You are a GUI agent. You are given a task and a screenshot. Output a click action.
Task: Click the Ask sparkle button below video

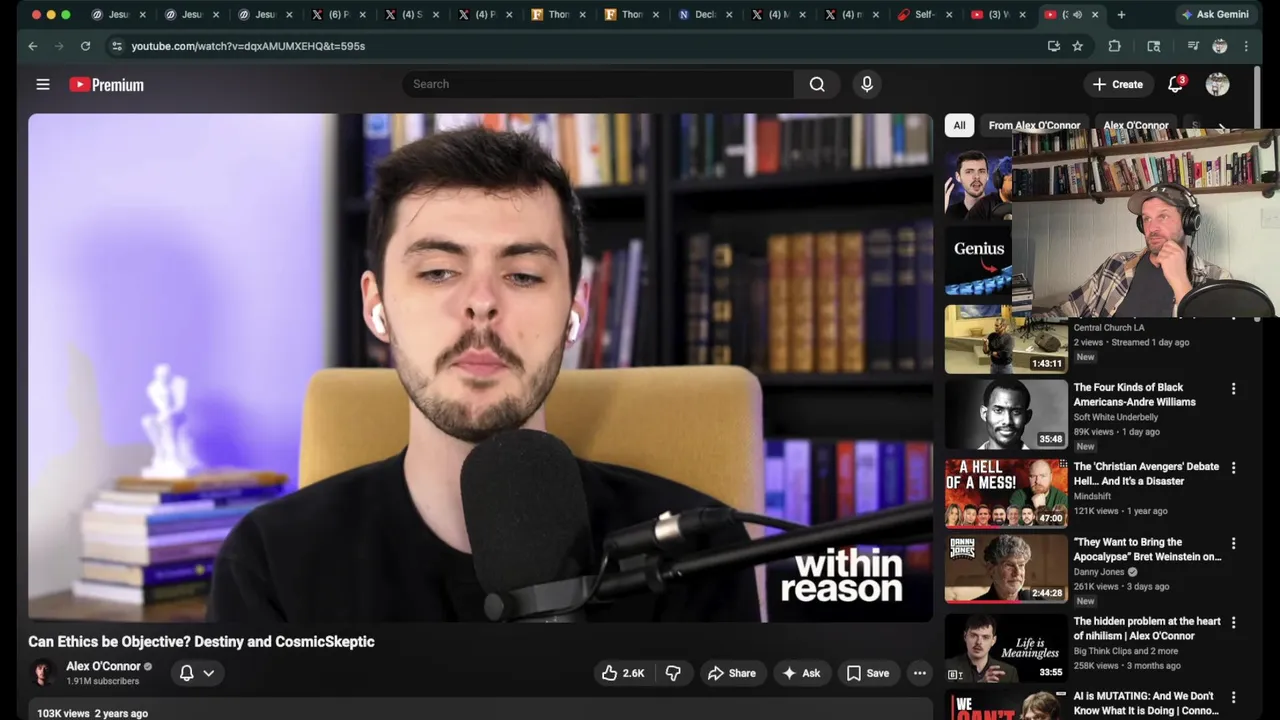[801, 673]
